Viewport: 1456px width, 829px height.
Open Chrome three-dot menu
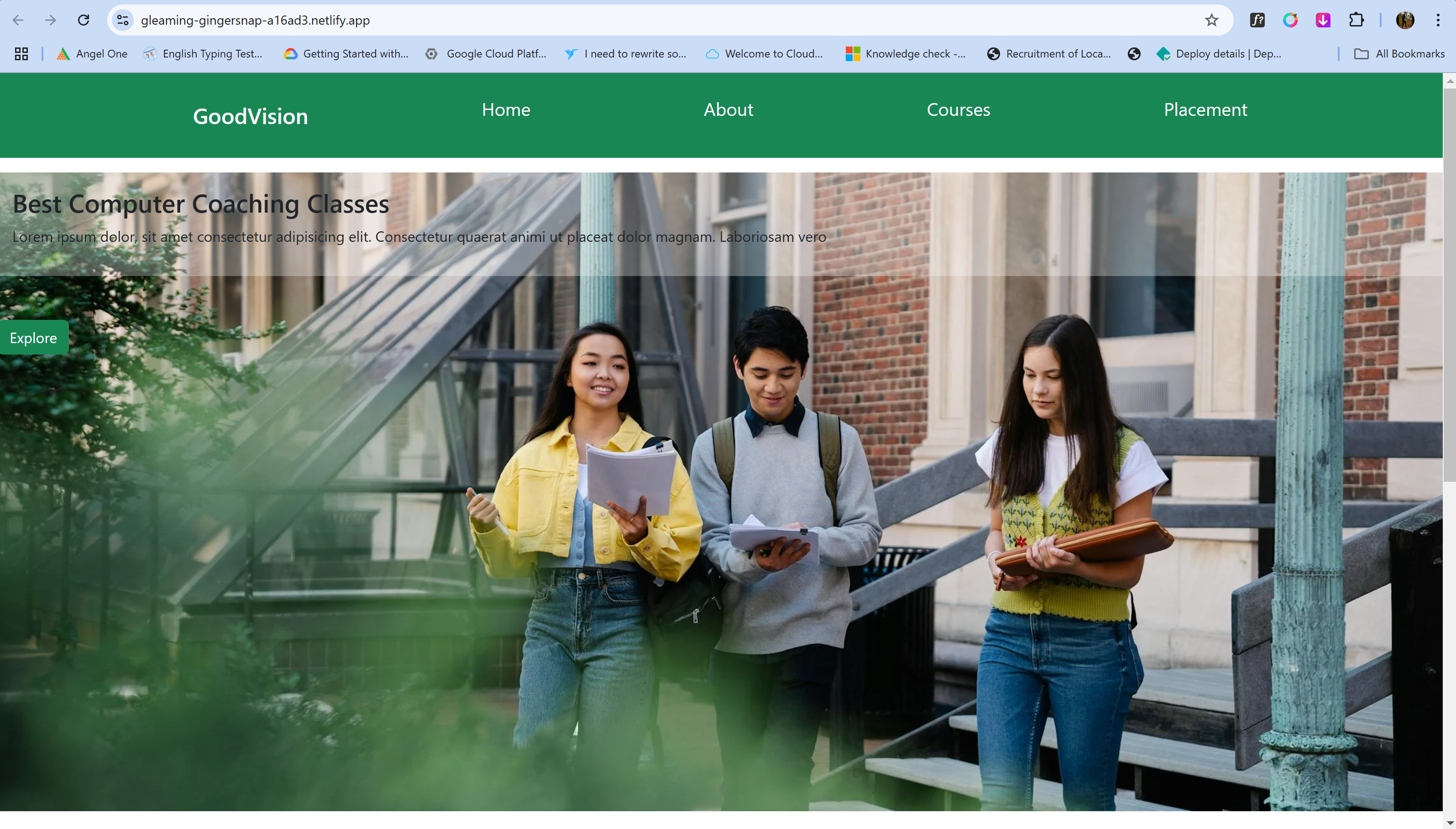1438,21
